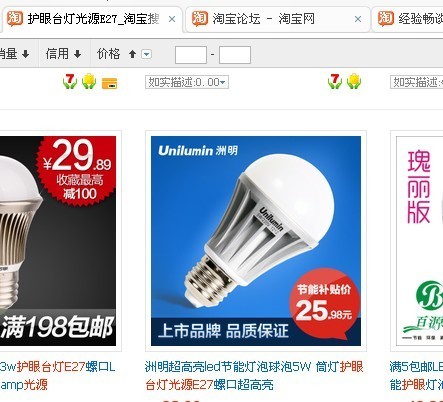This screenshot has height=402, width=443.
Task: Click the Taobao favicon on the first tab
Action: pos(15,19)
